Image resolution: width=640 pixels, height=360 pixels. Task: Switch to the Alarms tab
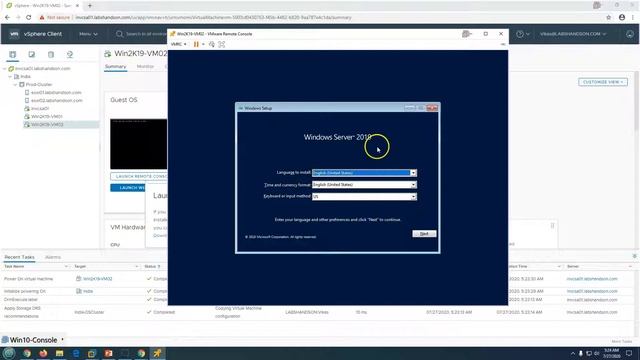click(x=53, y=257)
